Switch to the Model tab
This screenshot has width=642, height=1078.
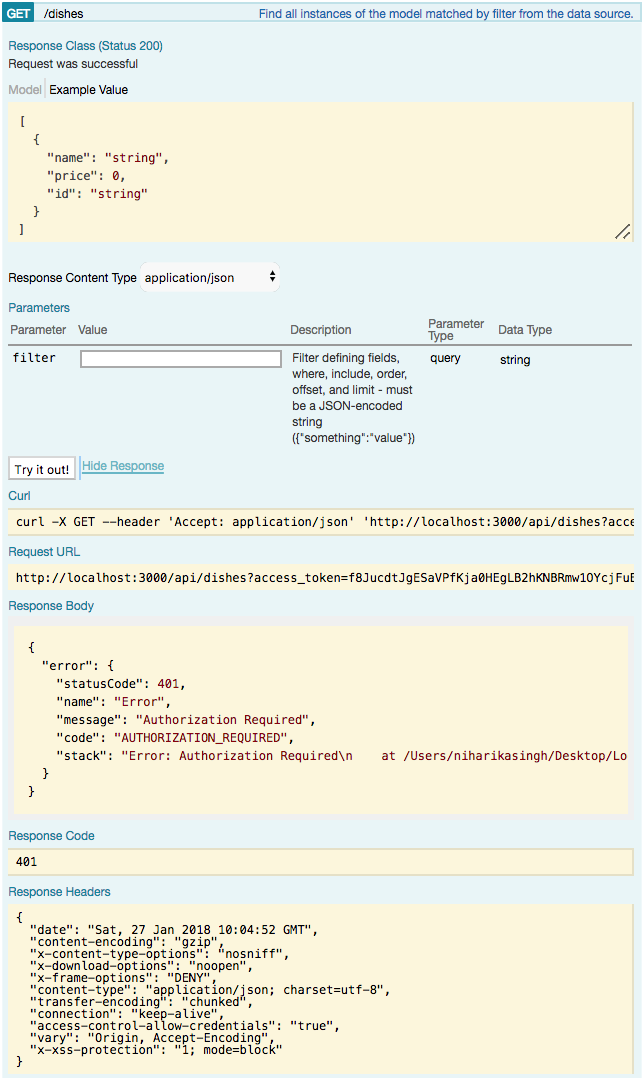25,90
